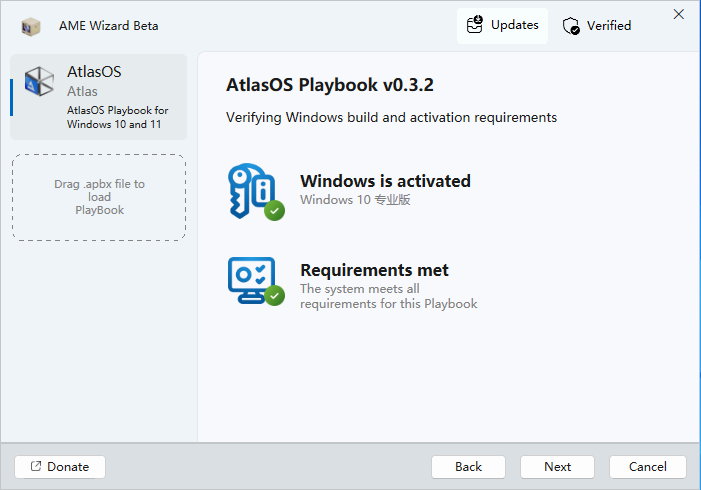Click the Requirements met monitor icon
Viewport: 701px width, 490px height.
(x=256, y=281)
